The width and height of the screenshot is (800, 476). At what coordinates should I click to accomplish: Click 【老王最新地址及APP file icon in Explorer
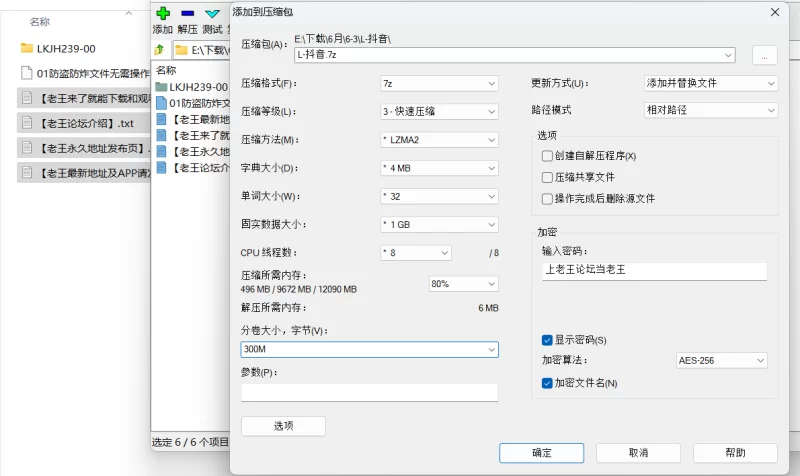27,173
